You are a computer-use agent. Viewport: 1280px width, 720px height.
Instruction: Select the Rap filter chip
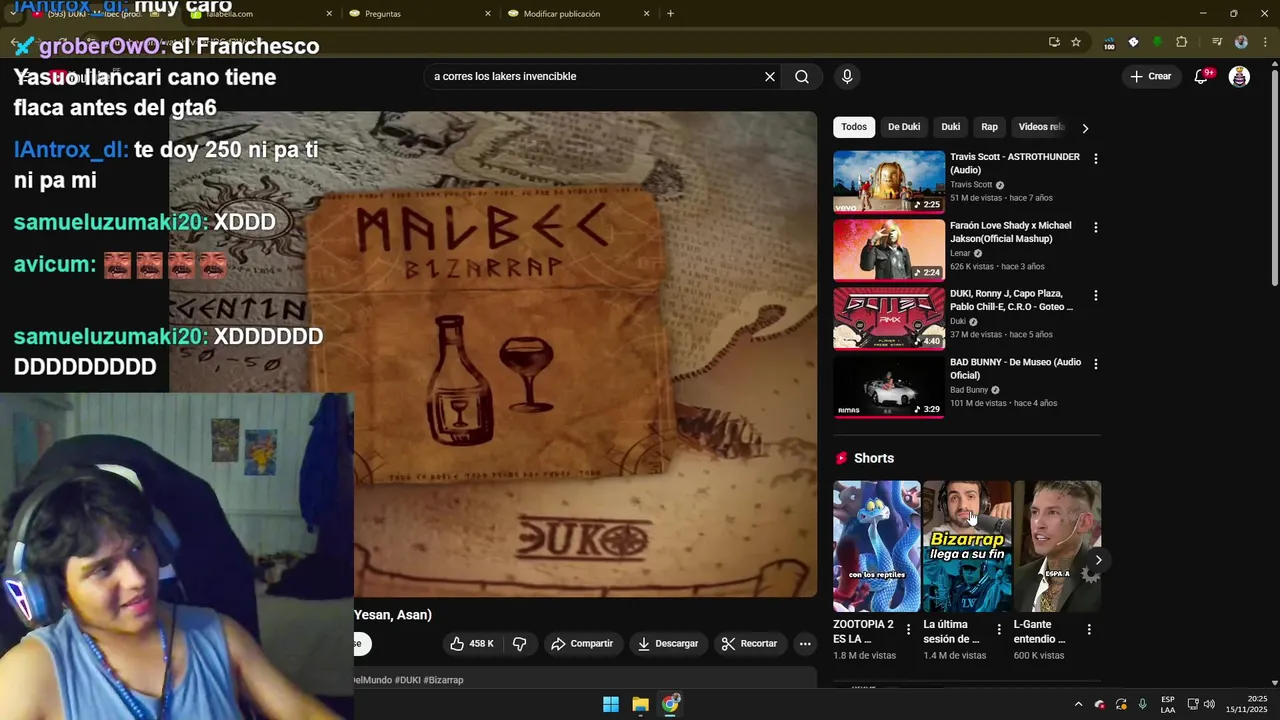click(x=989, y=127)
